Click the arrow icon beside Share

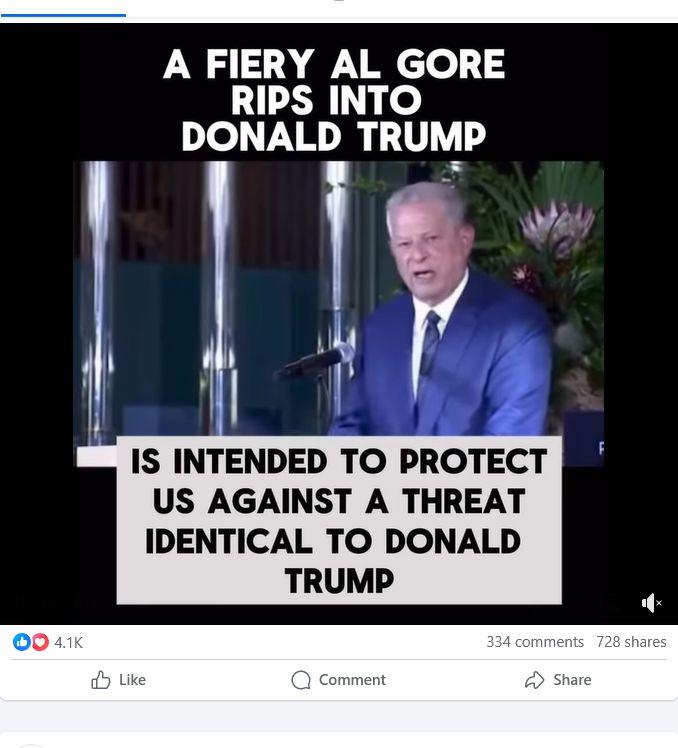pyautogui.click(x=534, y=680)
